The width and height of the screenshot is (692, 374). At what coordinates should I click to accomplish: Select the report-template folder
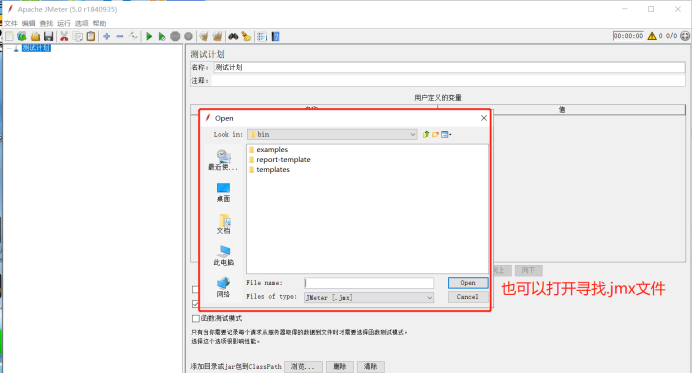(x=279, y=159)
